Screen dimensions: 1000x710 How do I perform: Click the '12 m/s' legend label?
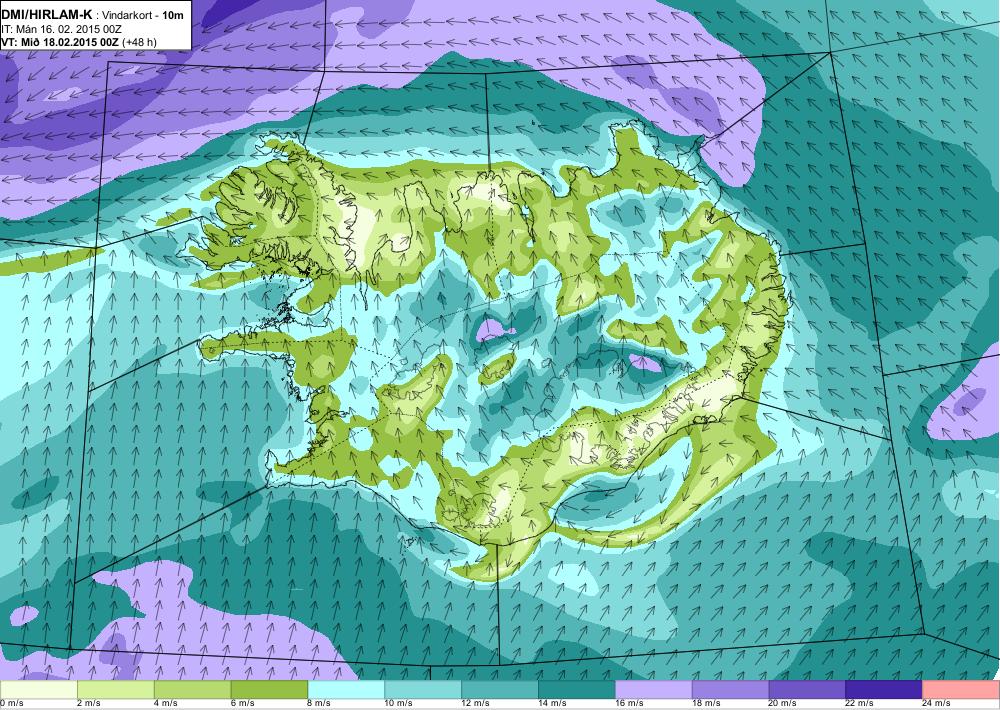[476, 704]
